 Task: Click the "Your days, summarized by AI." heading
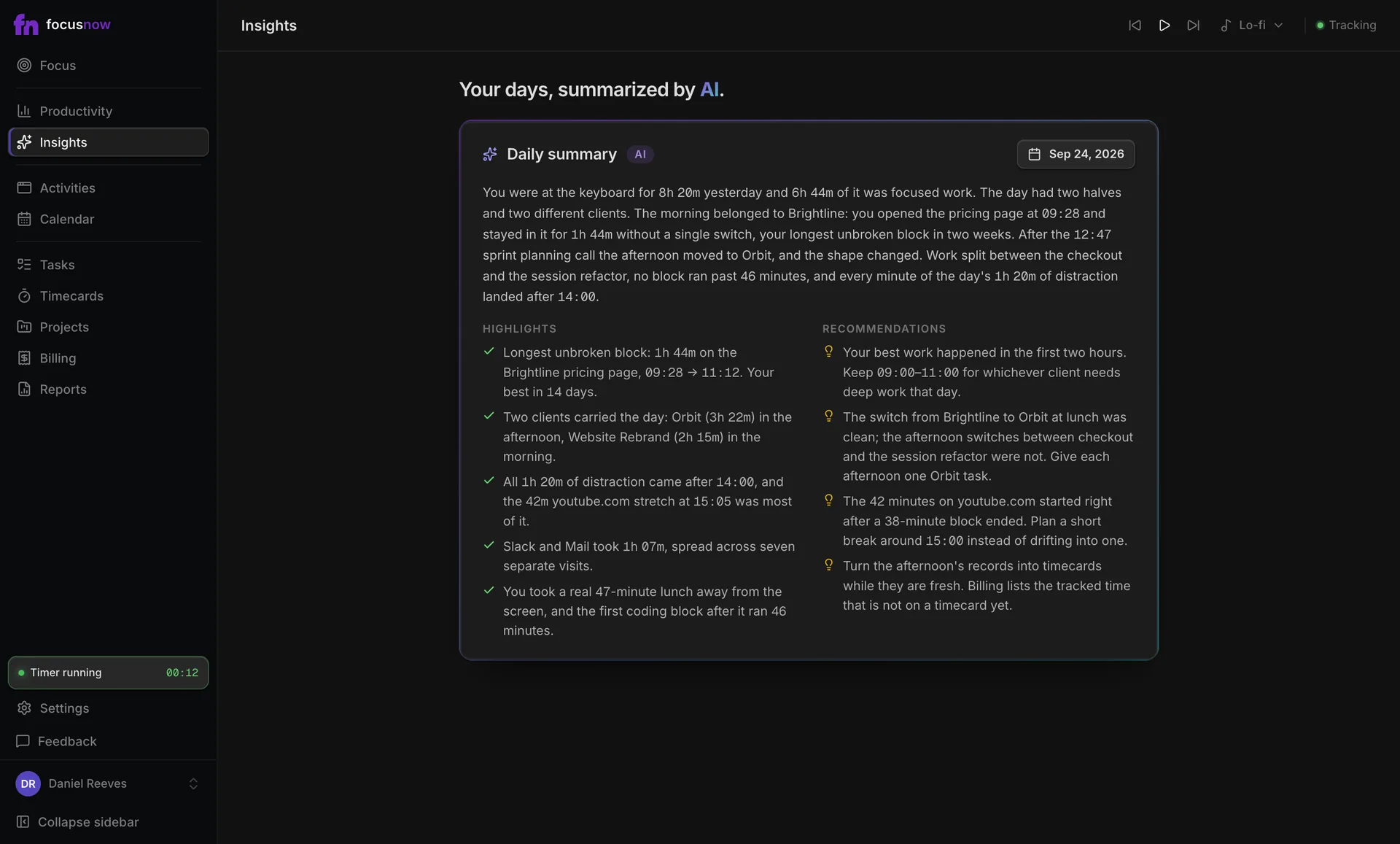591,90
